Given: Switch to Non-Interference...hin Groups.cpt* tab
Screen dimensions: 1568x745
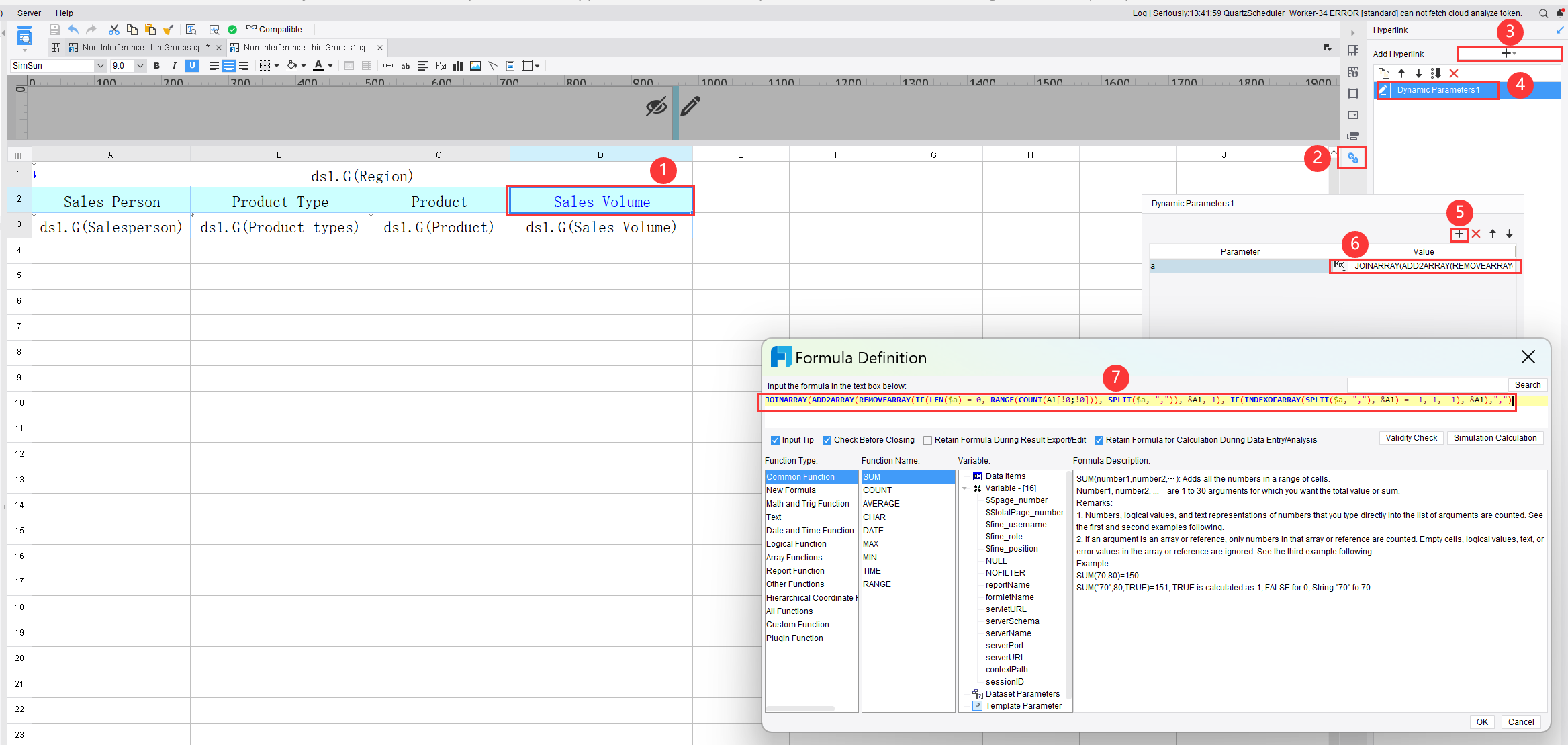Looking at the screenshot, I should click(x=145, y=48).
